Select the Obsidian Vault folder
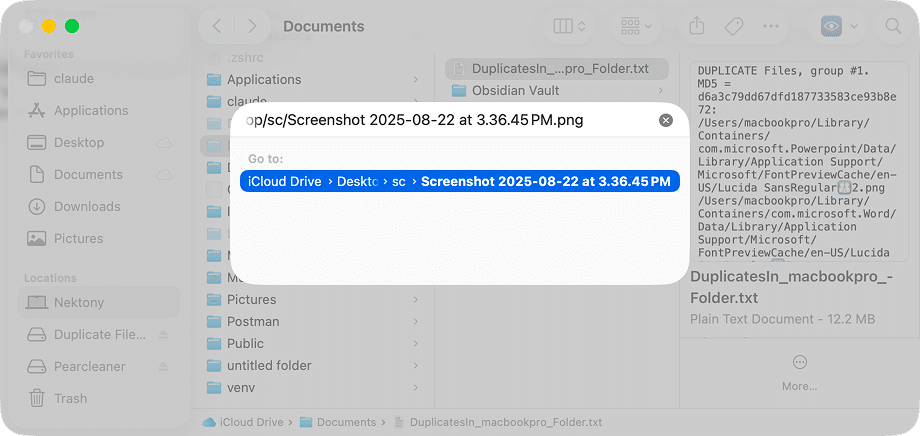The height and width of the screenshot is (436, 920). click(515, 90)
